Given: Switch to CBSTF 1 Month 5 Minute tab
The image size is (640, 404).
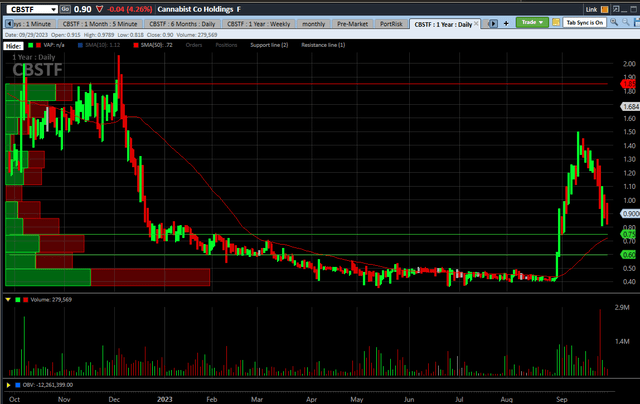Looking at the screenshot, I should tap(100, 24).
